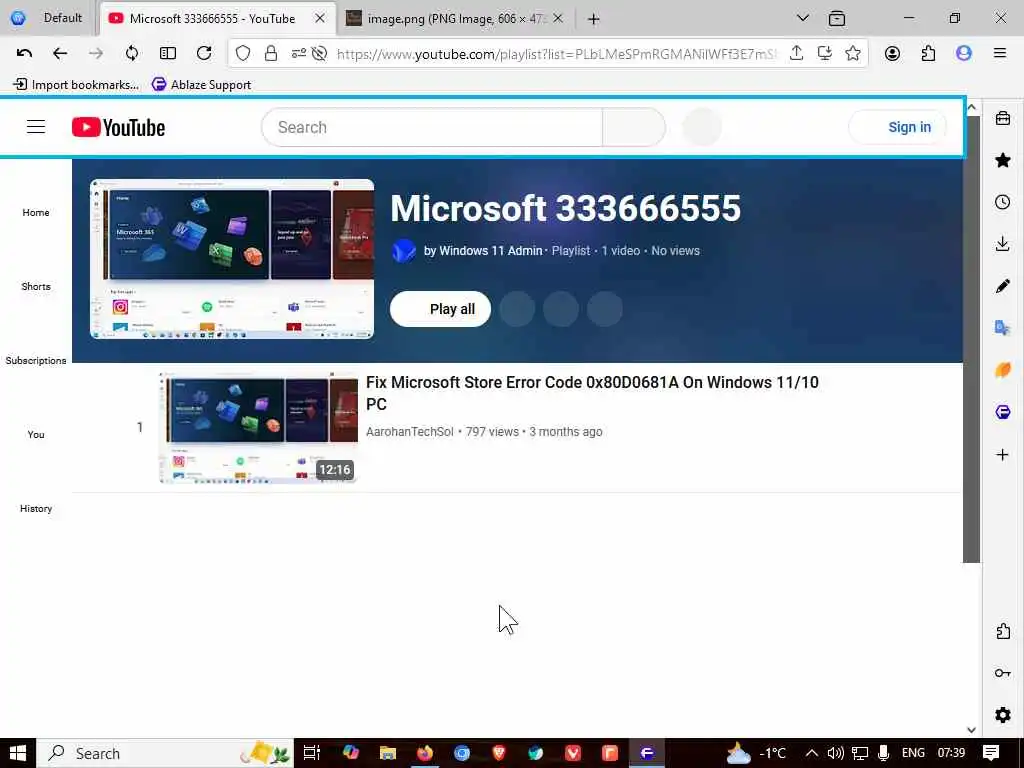The image size is (1024, 768).
Task: Open Subscriptions in YouTube sidebar
Action: (x=36, y=360)
